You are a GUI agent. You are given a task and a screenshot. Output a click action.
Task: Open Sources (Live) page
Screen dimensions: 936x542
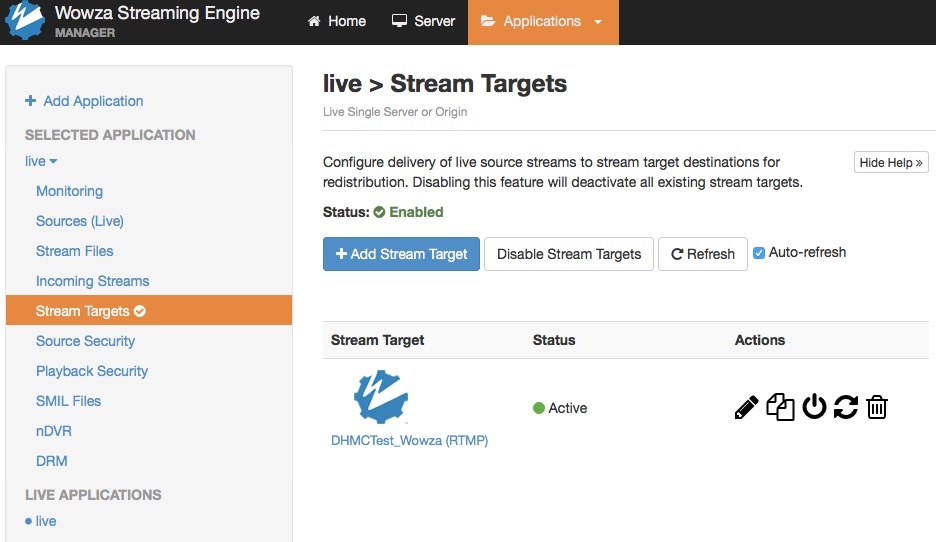click(x=80, y=221)
